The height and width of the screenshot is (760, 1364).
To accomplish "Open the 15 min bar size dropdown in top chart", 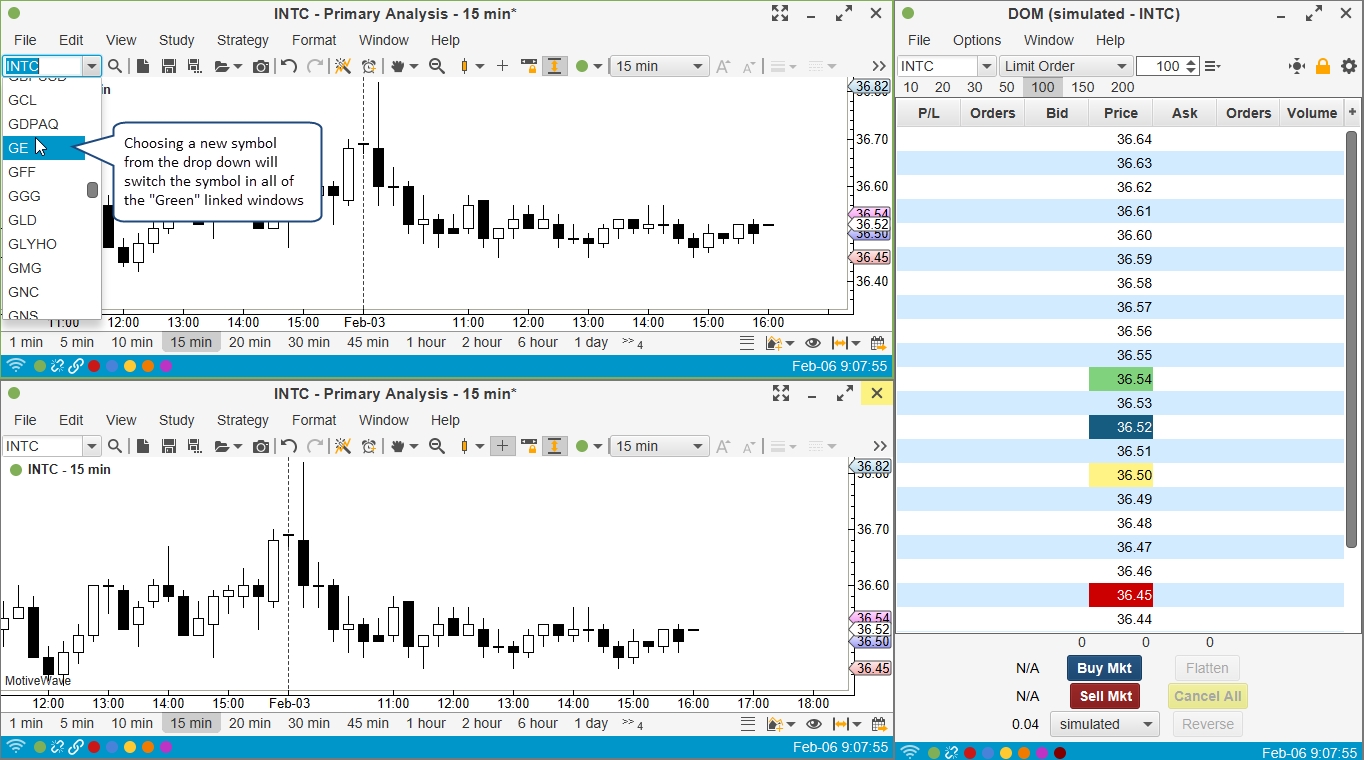I will pyautogui.click(x=660, y=66).
